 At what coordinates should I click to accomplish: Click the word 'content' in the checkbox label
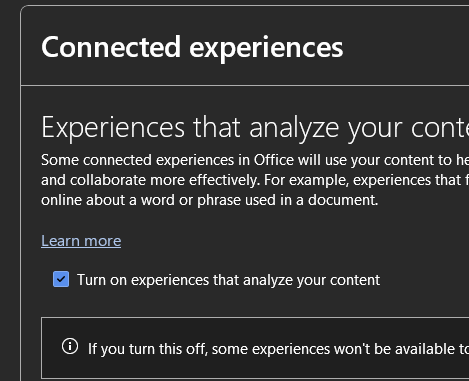click(x=355, y=280)
